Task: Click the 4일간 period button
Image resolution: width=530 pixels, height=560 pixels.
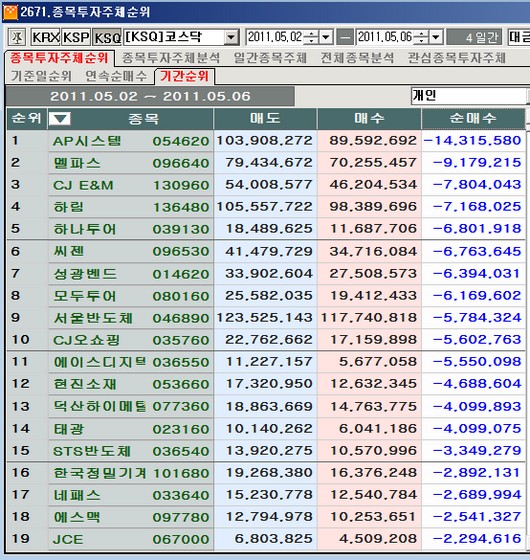Action: click(x=474, y=37)
